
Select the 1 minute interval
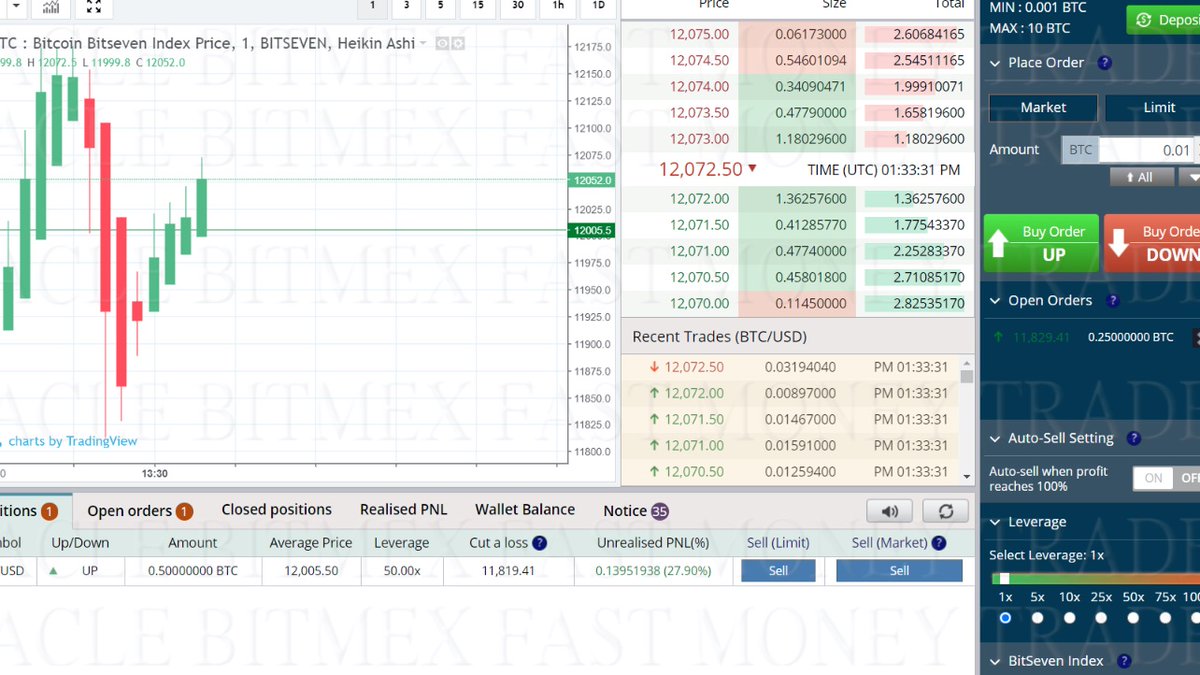coord(373,6)
